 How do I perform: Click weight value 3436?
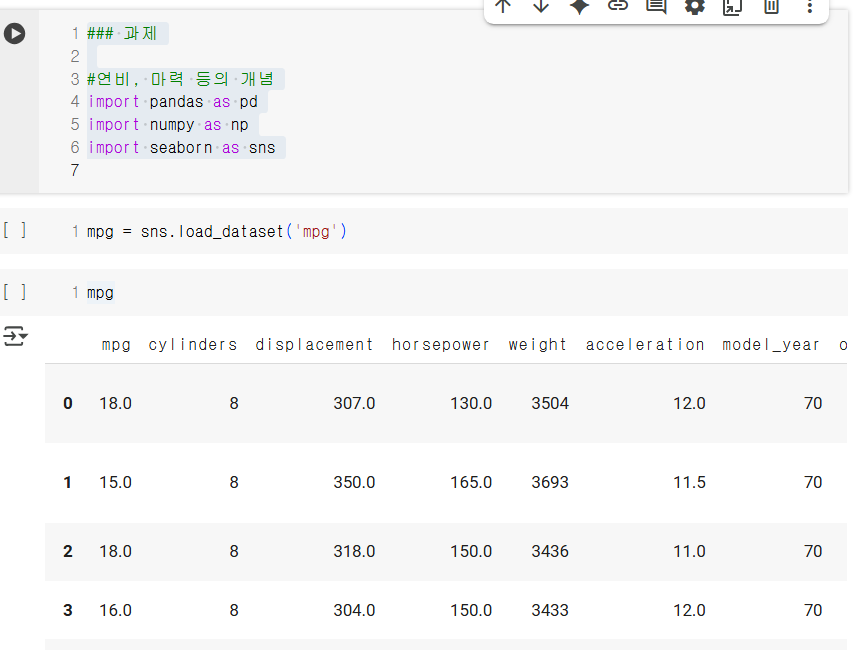pyautogui.click(x=550, y=551)
